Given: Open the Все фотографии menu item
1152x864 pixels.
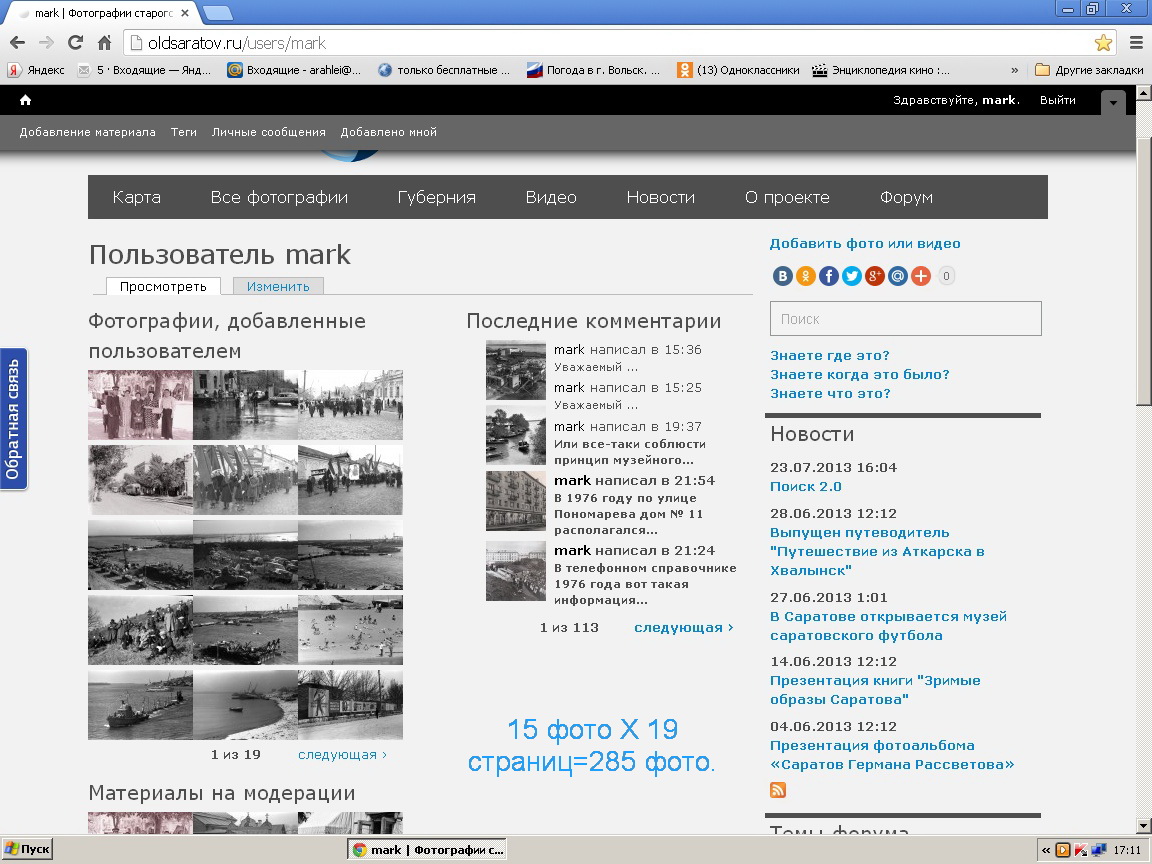Looking at the screenshot, I should 279,197.
